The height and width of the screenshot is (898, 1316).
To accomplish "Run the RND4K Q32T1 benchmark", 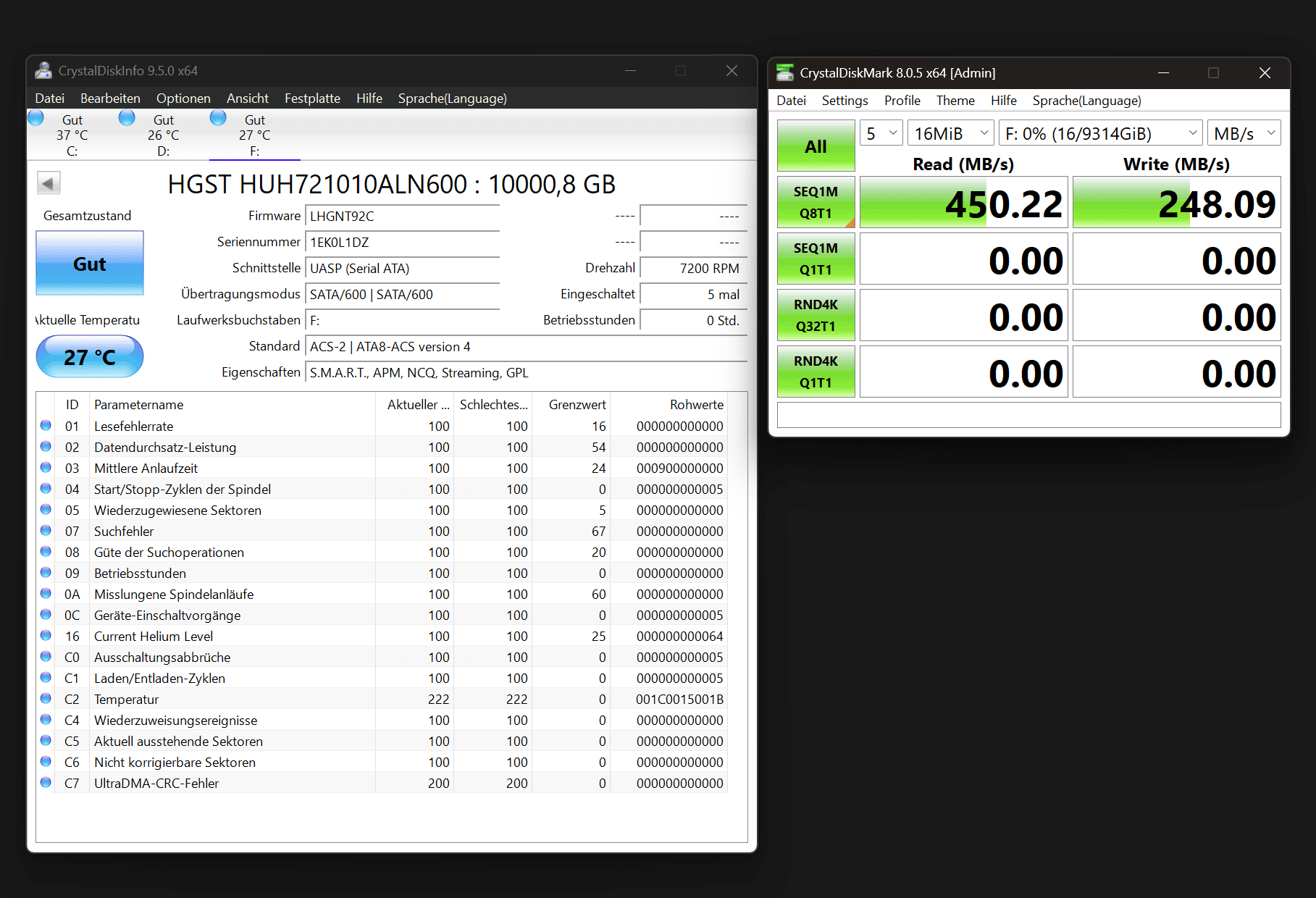I will (x=816, y=315).
